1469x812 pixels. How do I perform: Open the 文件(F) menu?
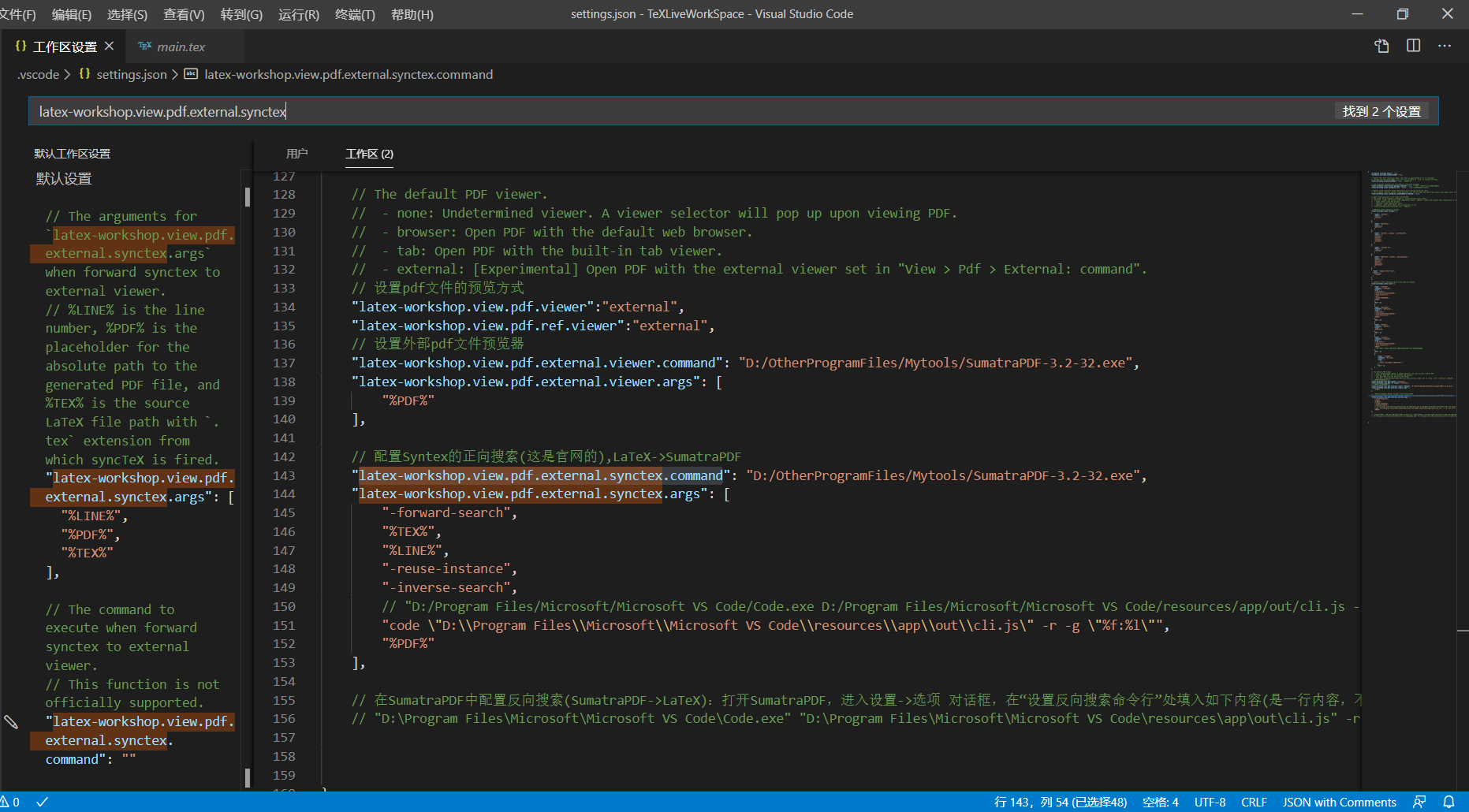19,14
